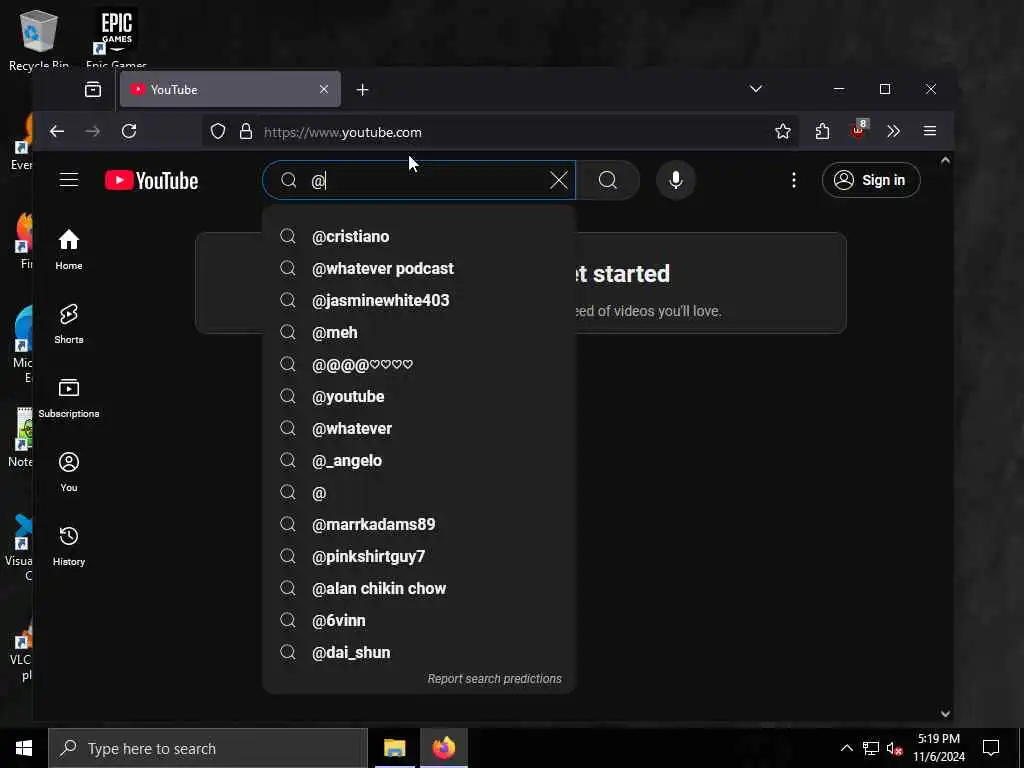
Task: Click the muted volume tray icon
Action: (x=895, y=749)
